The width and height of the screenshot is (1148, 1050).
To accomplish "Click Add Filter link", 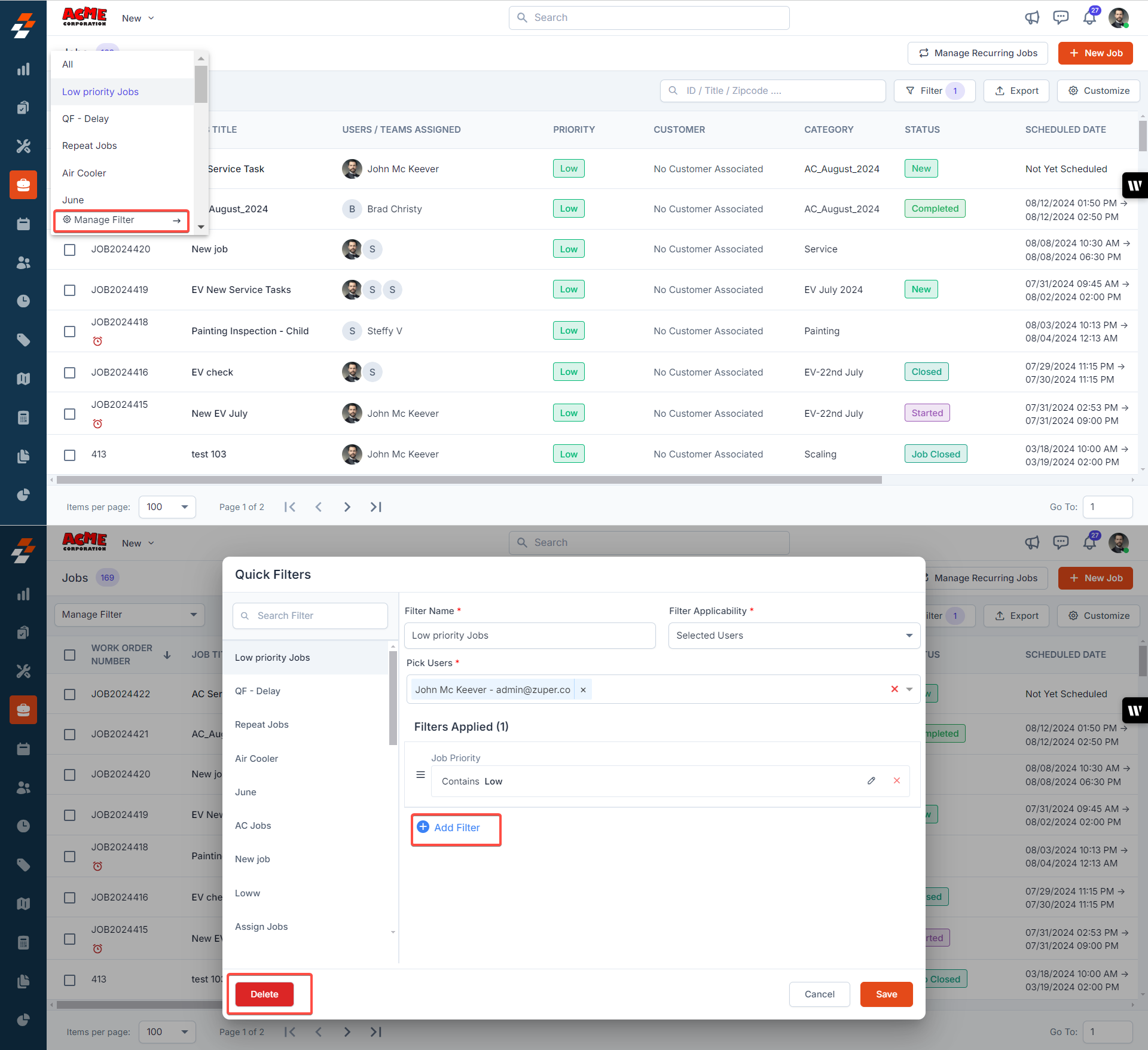I will tap(456, 828).
